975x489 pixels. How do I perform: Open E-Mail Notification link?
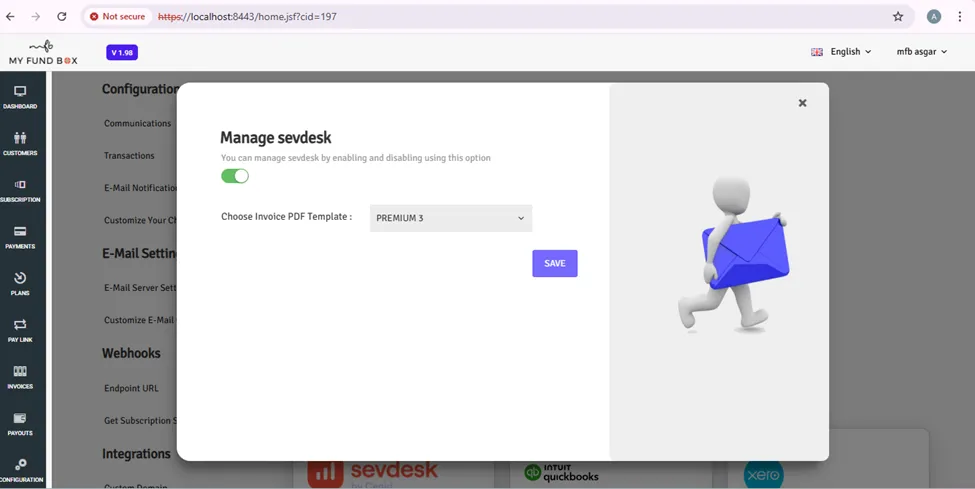tap(140, 188)
